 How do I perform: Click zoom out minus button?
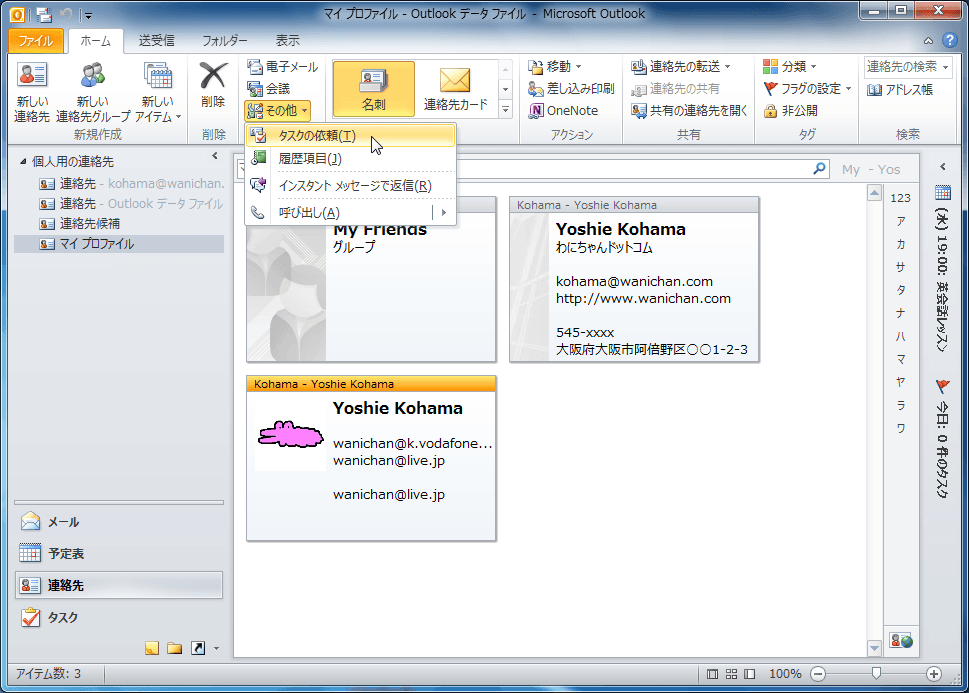pos(818,674)
